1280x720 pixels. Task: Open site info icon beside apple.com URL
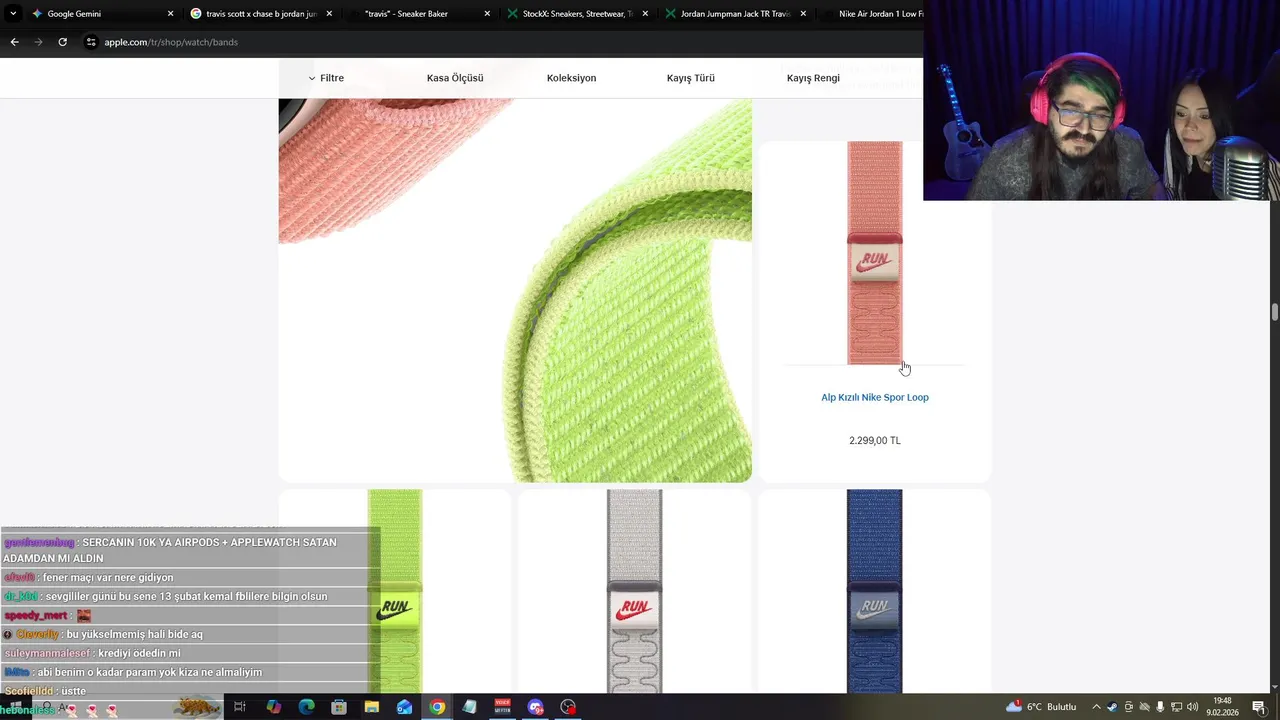(x=91, y=42)
